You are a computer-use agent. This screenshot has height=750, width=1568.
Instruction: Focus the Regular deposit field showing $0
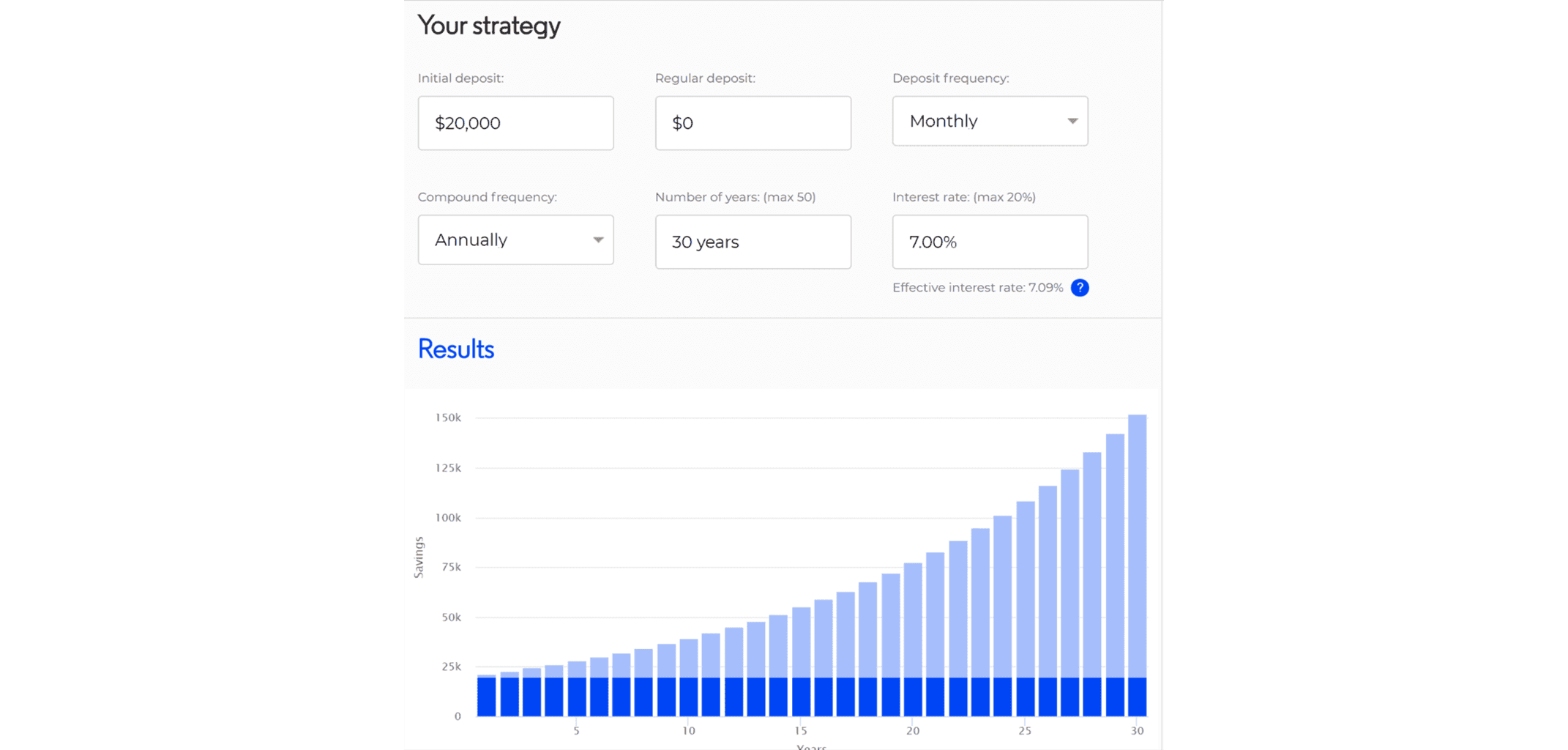click(753, 123)
